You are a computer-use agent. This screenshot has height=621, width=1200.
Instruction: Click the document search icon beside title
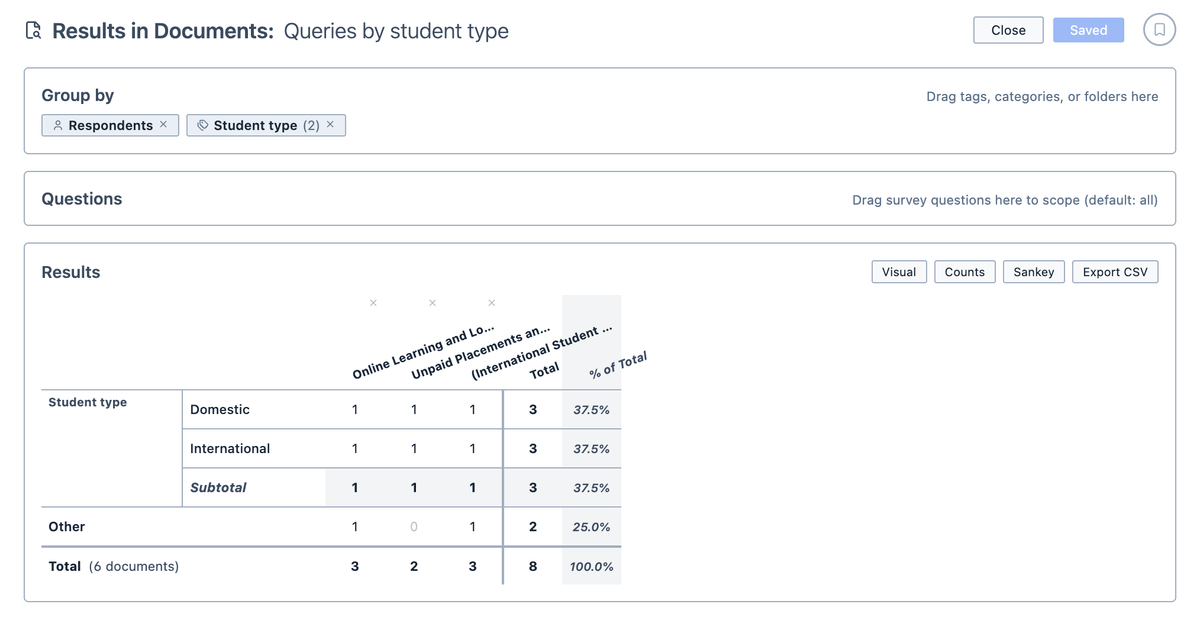[33, 31]
